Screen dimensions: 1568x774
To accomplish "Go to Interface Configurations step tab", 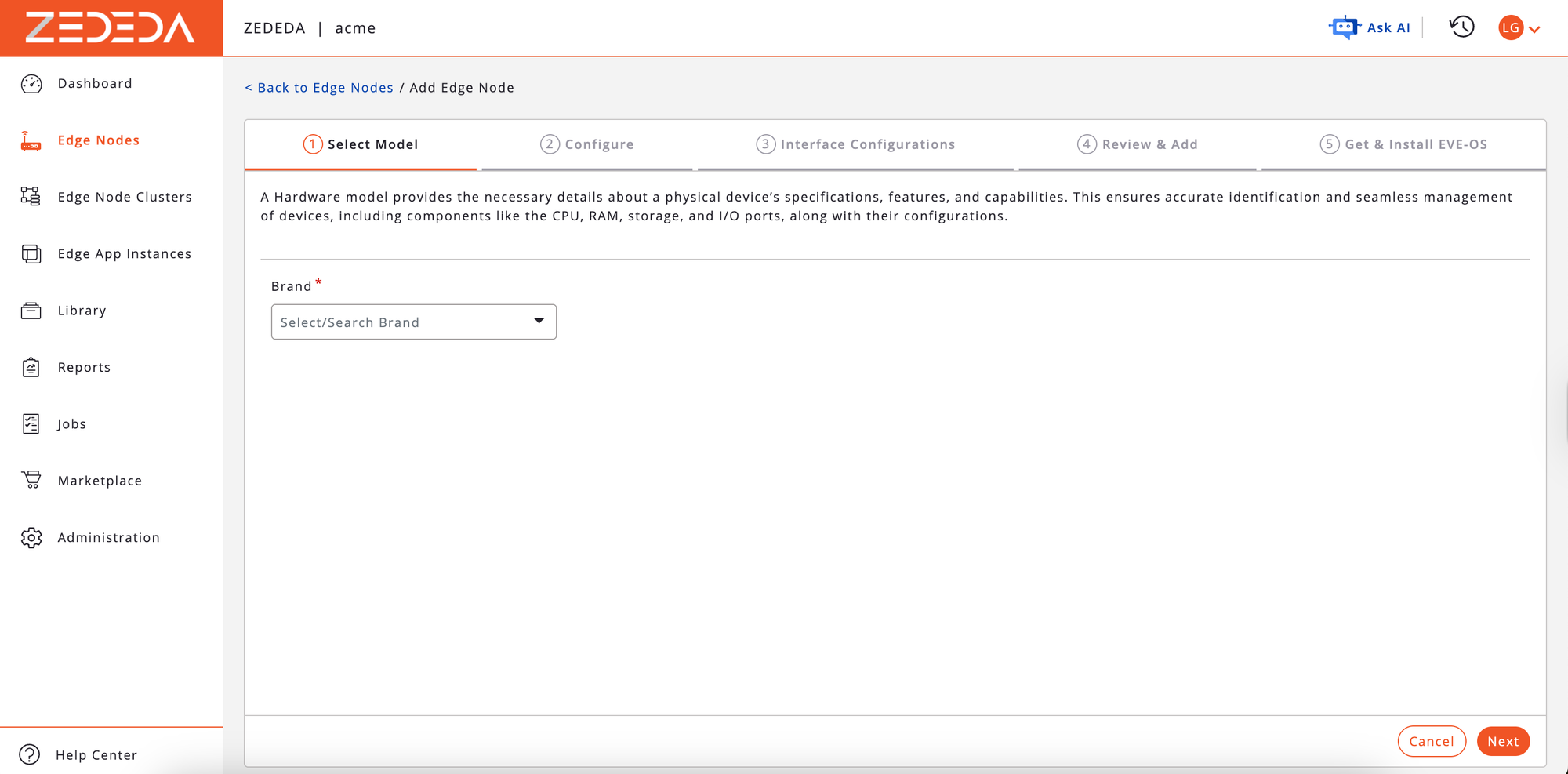I will point(855,144).
